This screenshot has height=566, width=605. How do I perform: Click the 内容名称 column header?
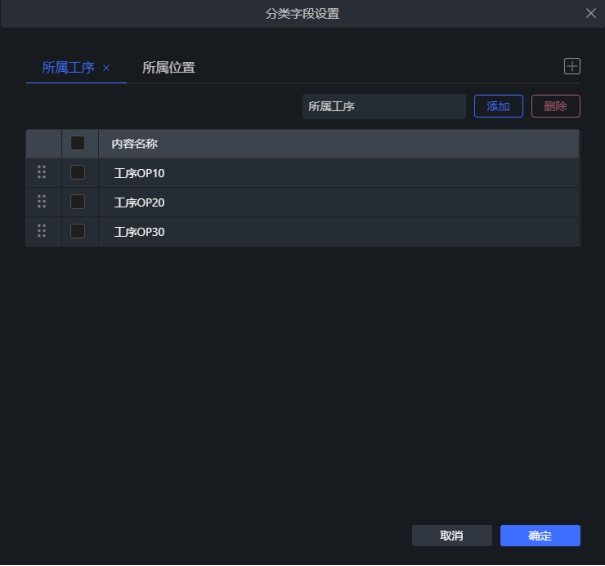click(x=134, y=144)
